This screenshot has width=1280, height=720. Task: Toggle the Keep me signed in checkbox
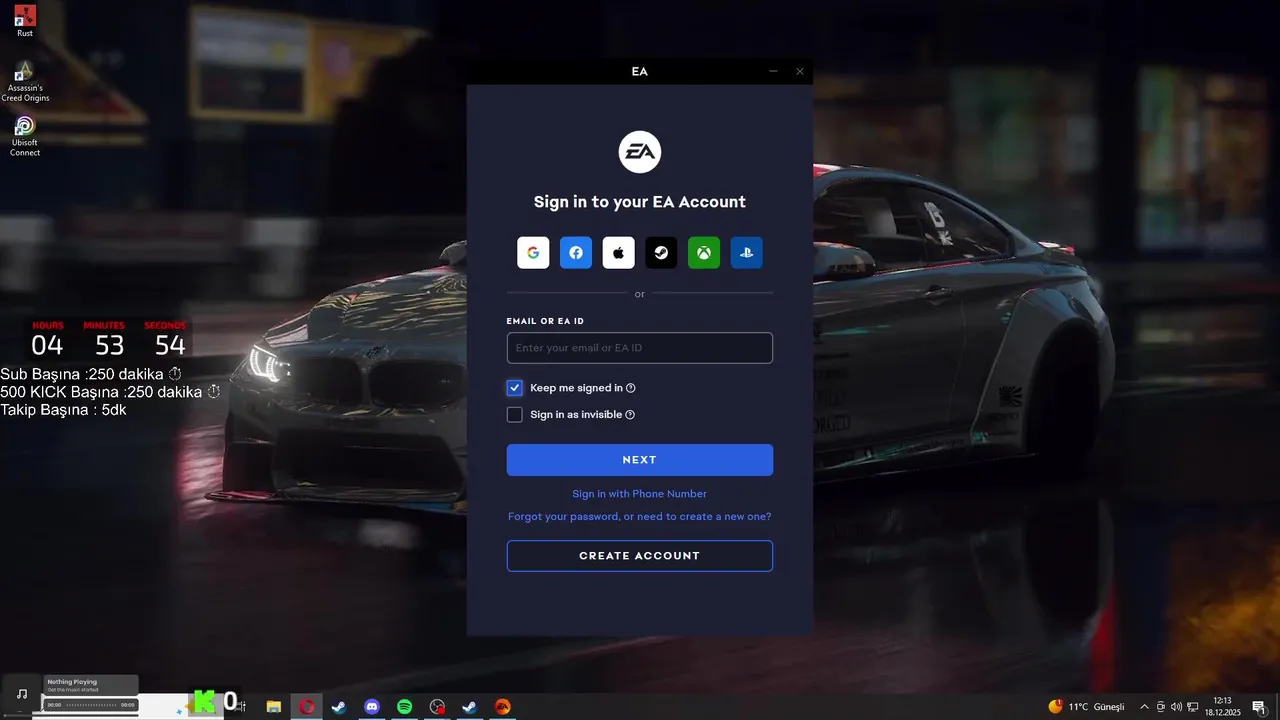click(x=515, y=388)
